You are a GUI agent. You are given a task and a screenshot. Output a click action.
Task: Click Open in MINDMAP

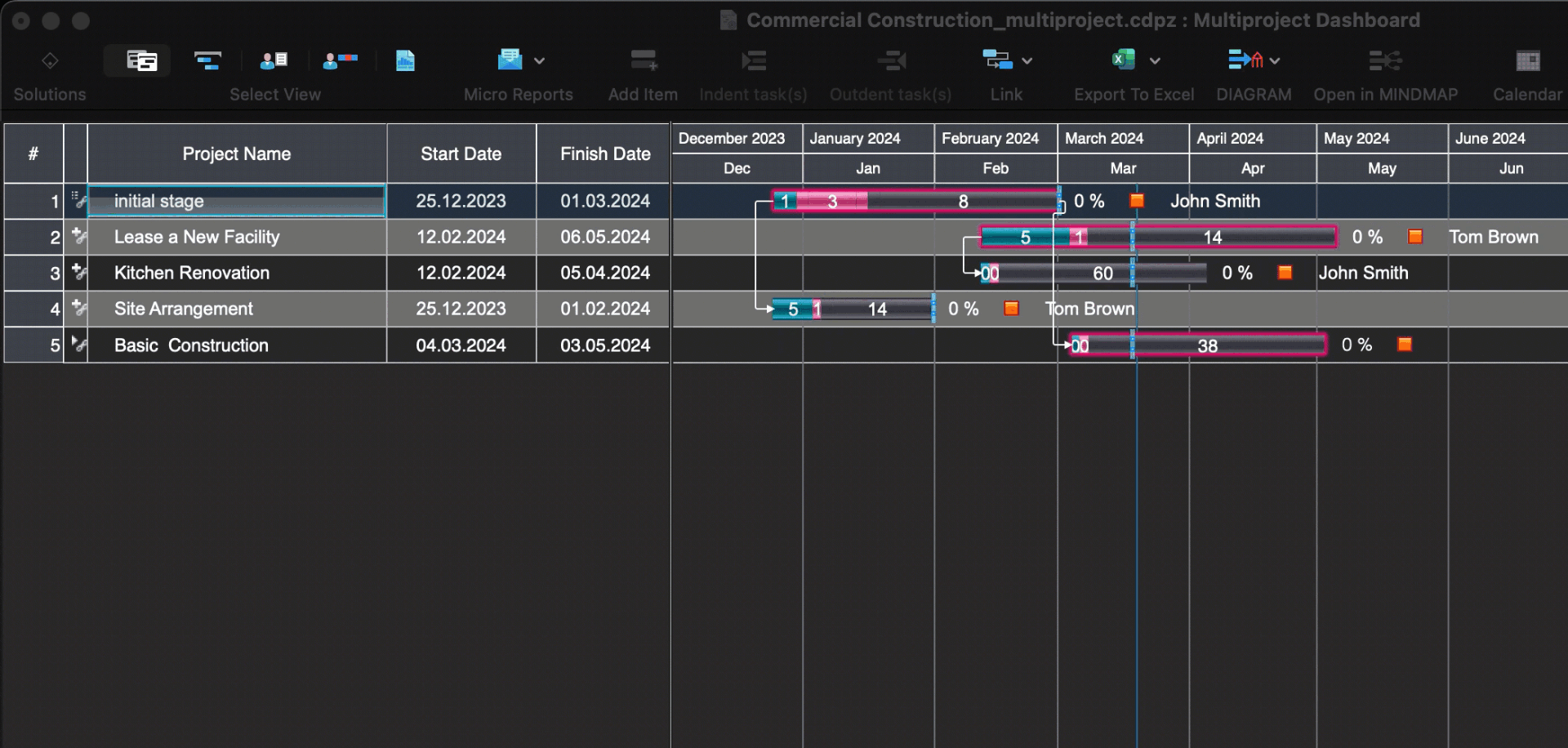[x=1386, y=60]
